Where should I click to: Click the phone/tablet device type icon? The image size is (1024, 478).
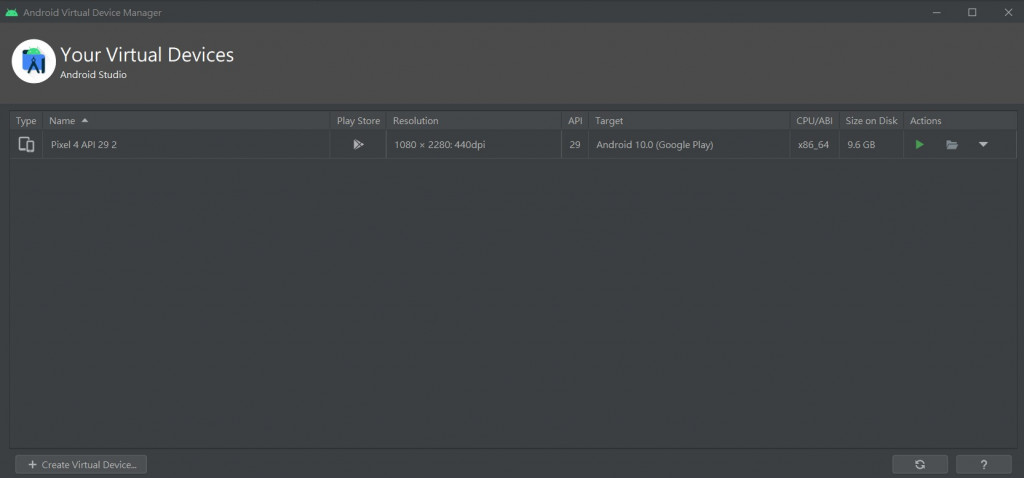point(26,144)
